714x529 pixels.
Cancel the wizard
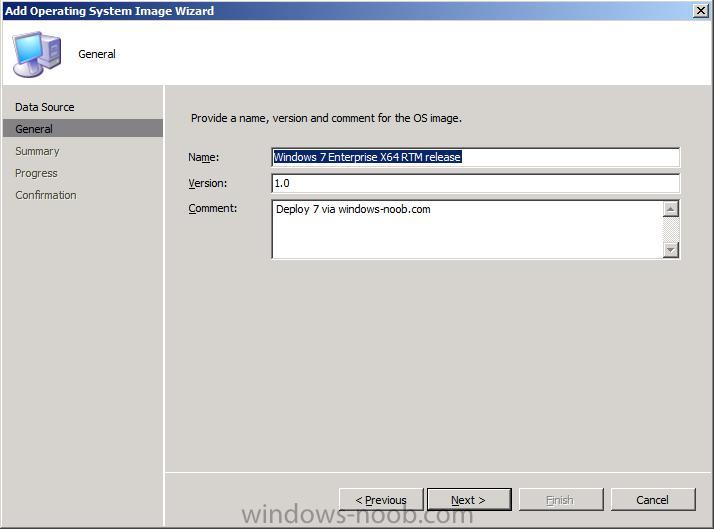[x=653, y=500]
